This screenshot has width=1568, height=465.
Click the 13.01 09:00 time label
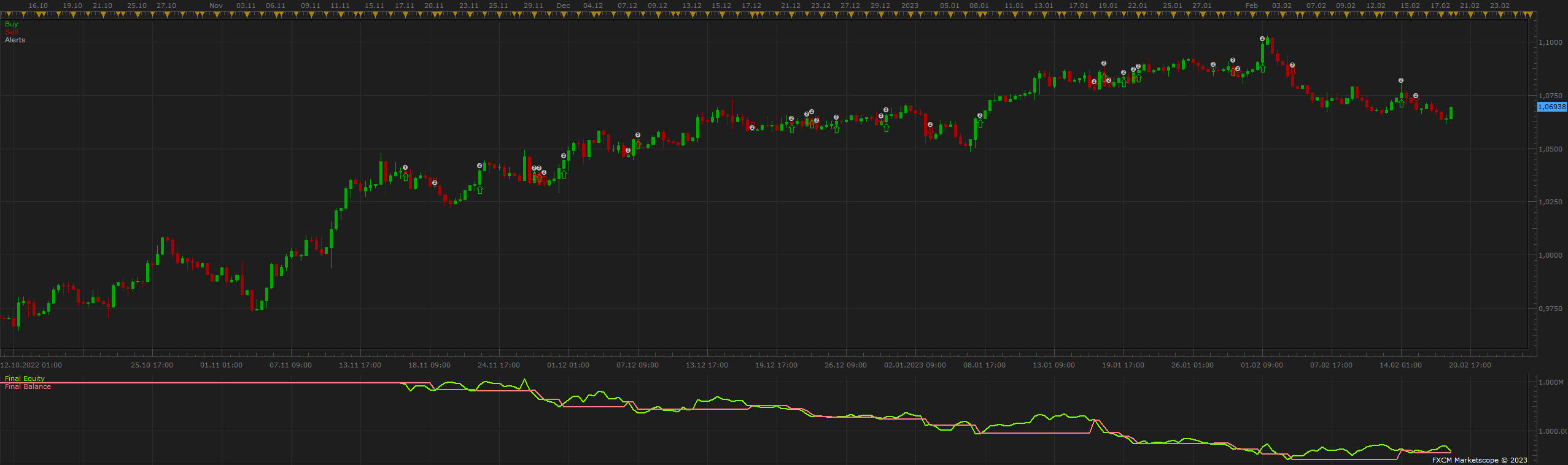[1054, 365]
